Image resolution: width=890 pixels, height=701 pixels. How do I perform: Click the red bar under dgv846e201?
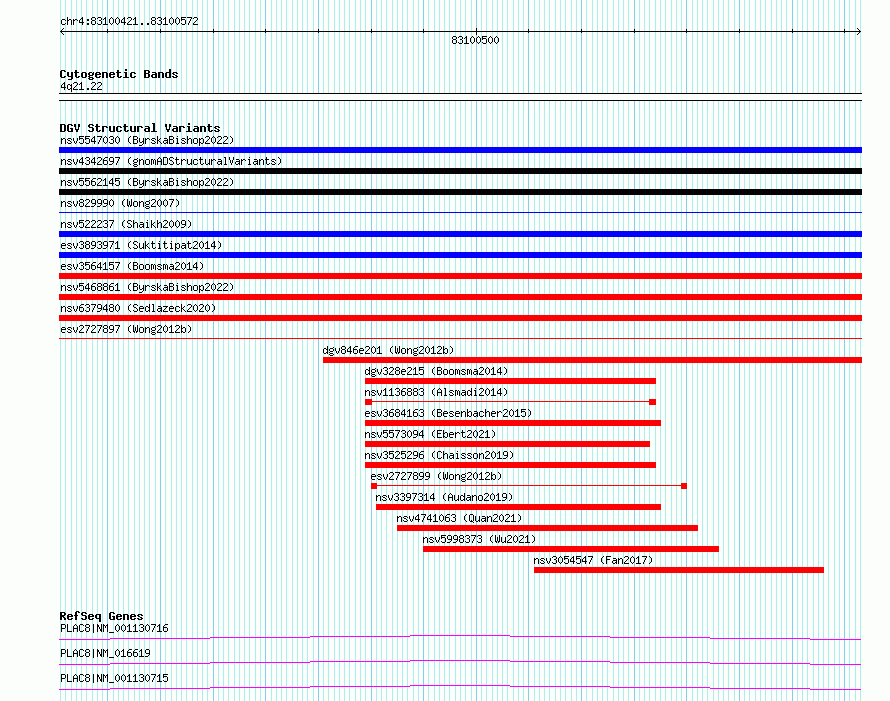click(x=593, y=360)
